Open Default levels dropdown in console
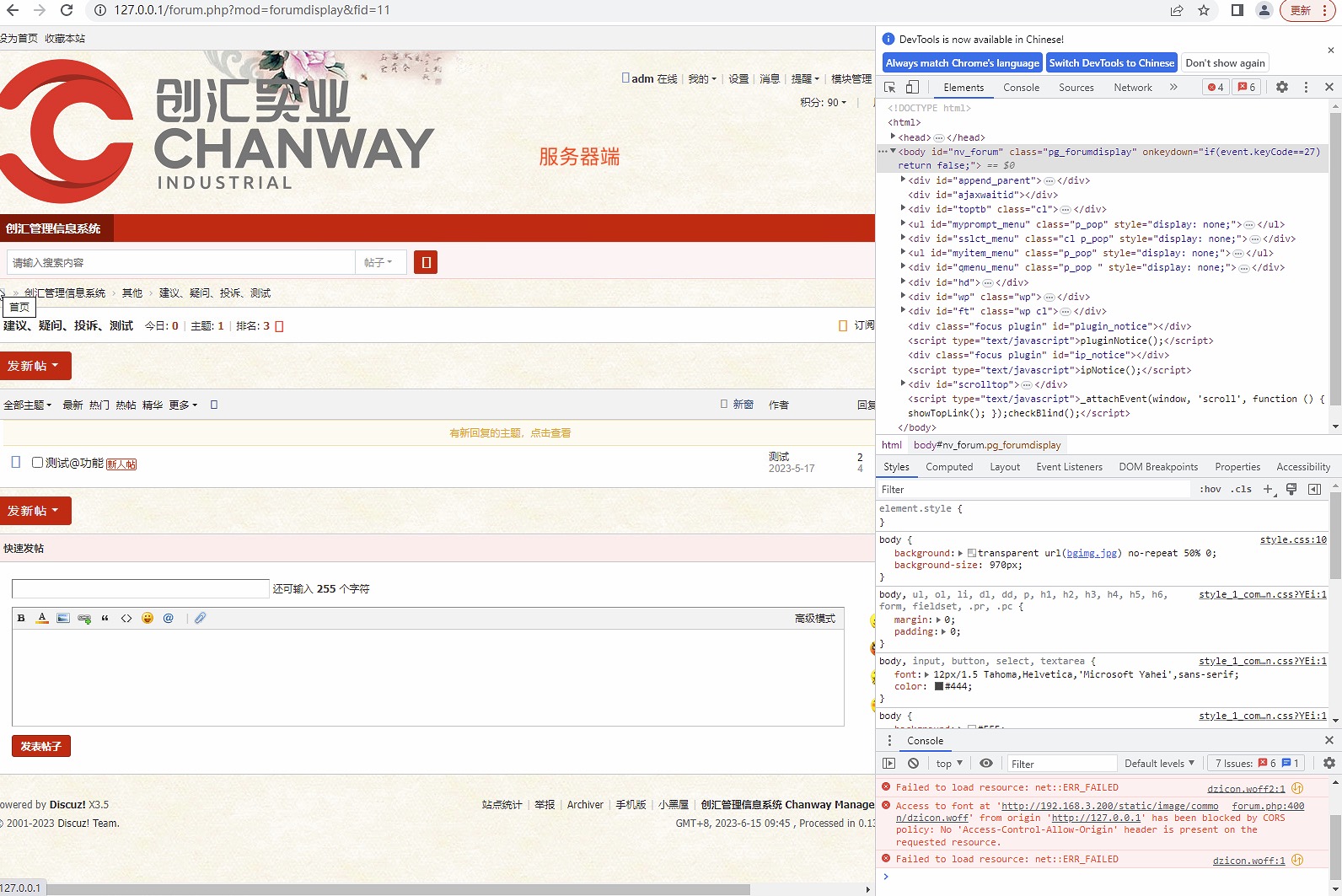Viewport: 1342px width, 896px height. [x=1159, y=764]
